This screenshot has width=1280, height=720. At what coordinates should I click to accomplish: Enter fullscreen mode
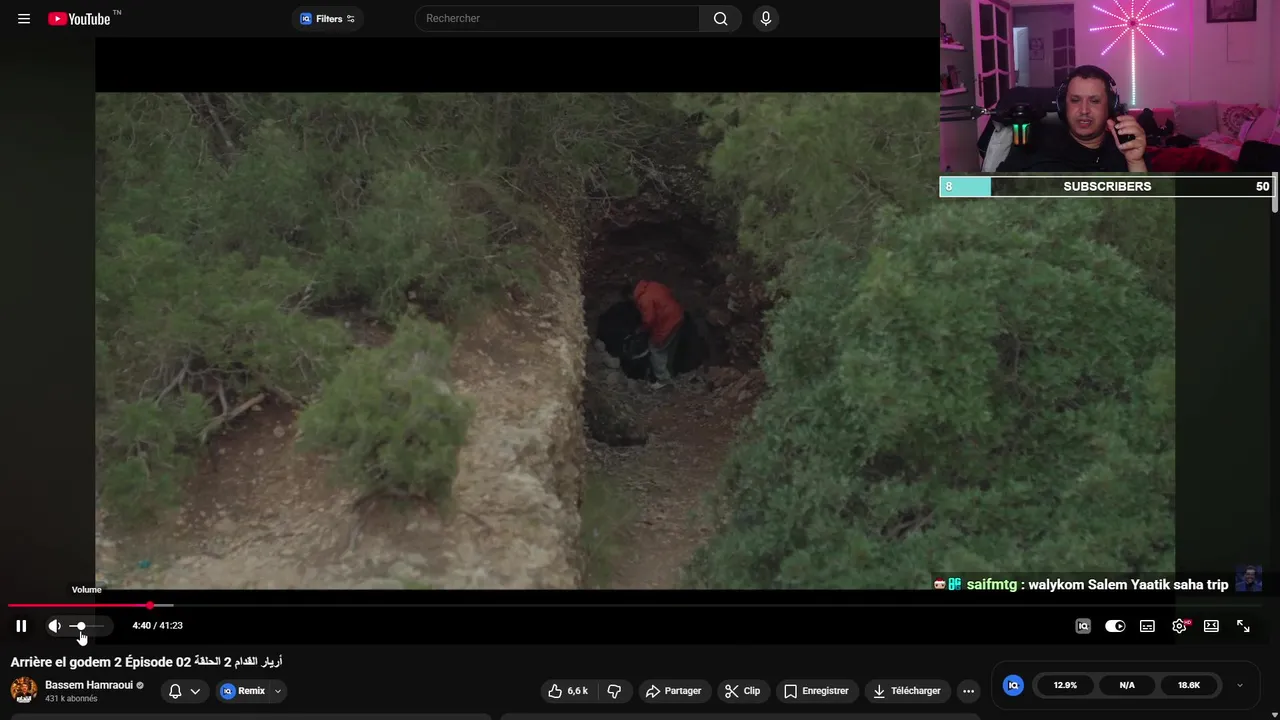click(x=1243, y=626)
